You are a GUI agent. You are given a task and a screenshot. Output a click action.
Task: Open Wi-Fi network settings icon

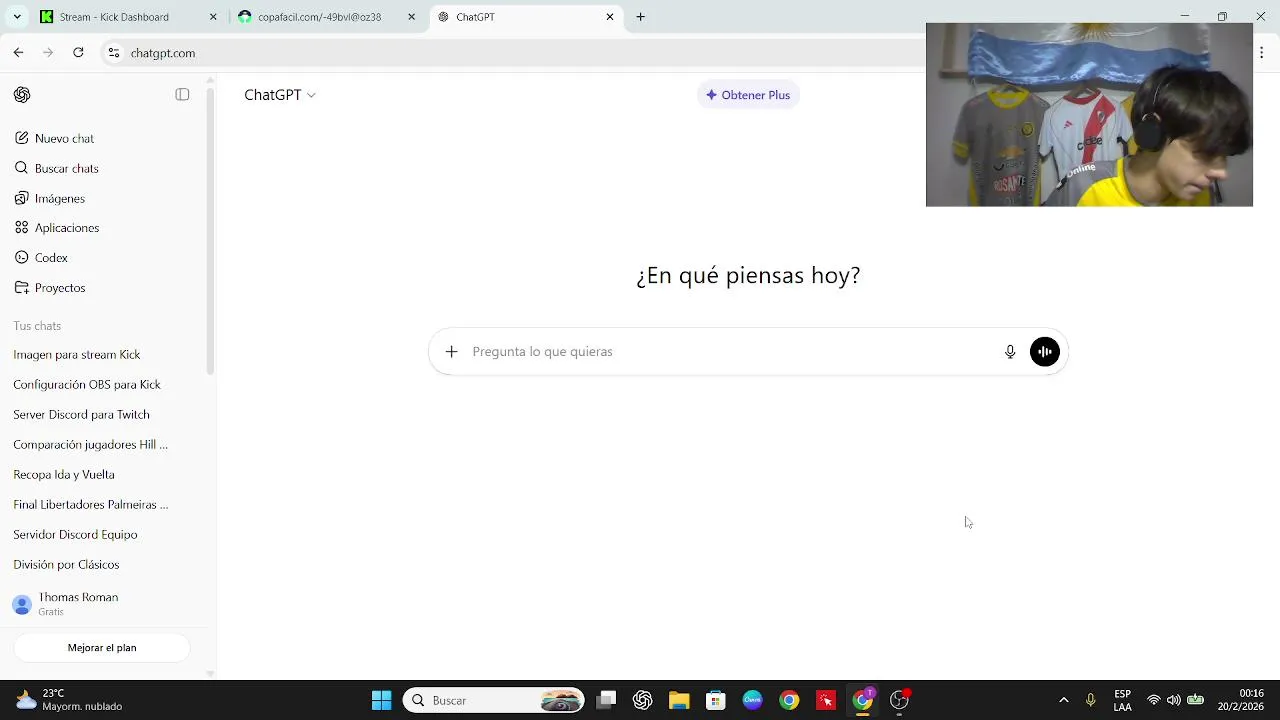tap(1154, 700)
